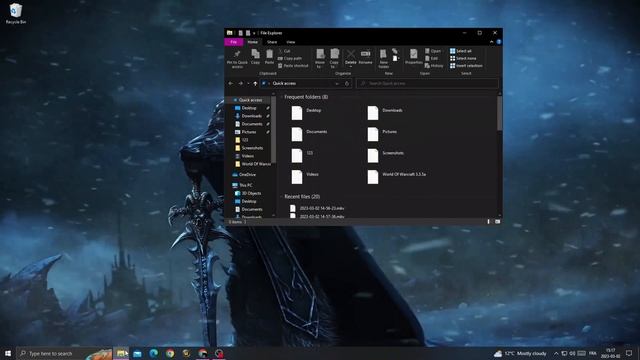This screenshot has width=640, height=360.
Task: Click Pin to Quick access in ribbon
Action: (237, 59)
